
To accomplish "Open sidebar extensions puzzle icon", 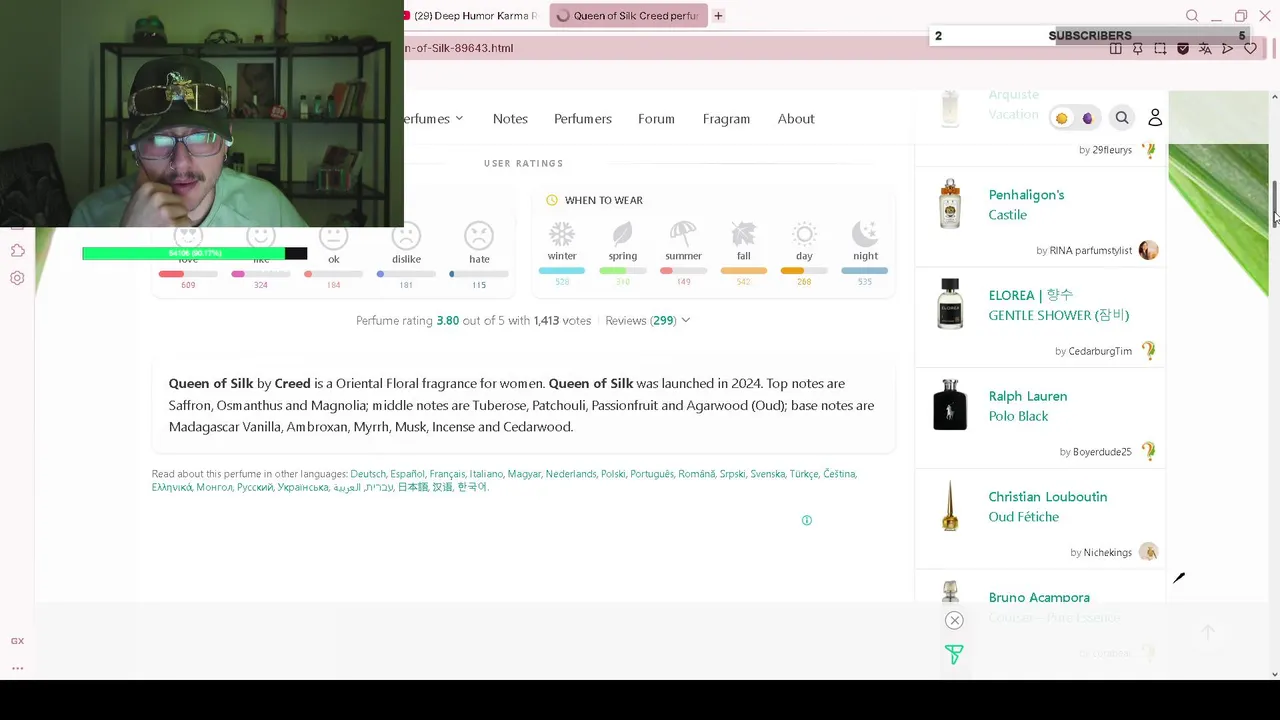I will tap(17, 250).
